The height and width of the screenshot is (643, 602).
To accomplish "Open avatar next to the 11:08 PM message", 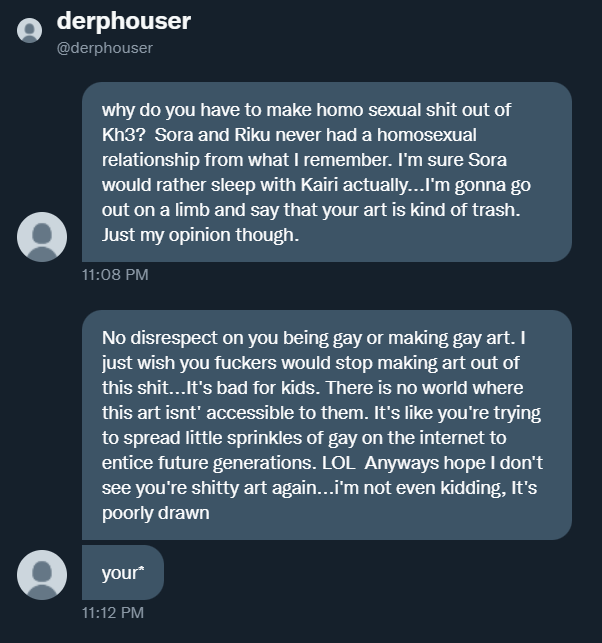I will (x=42, y=236).
